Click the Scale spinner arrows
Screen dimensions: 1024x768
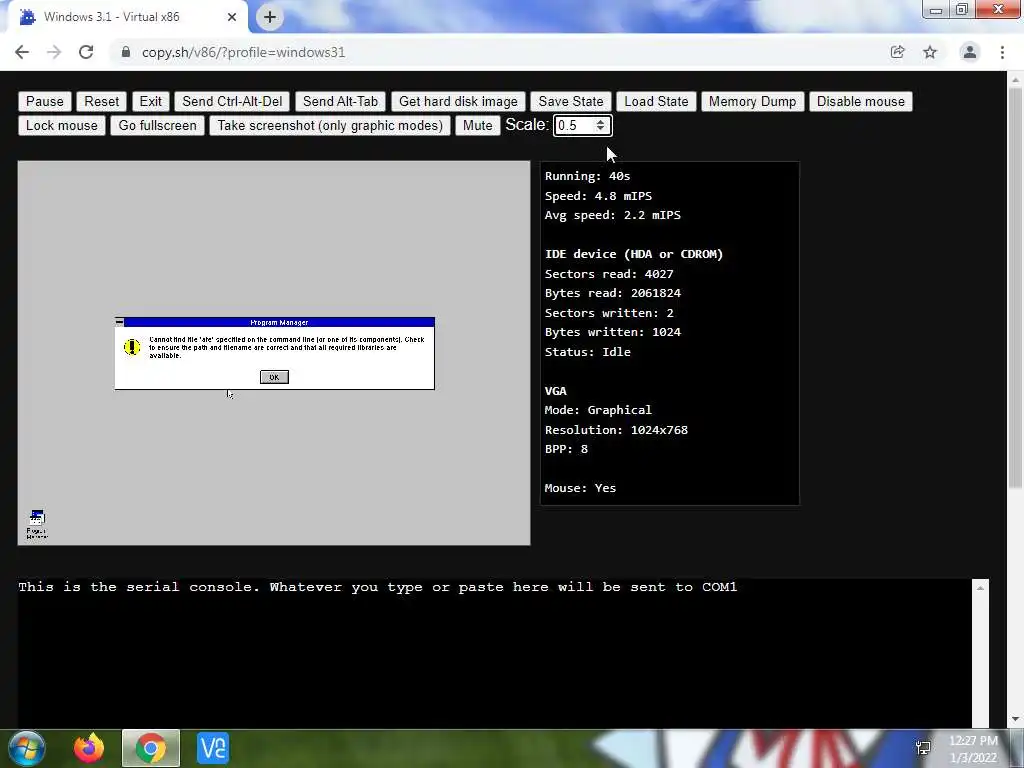(x=600, y=125)
